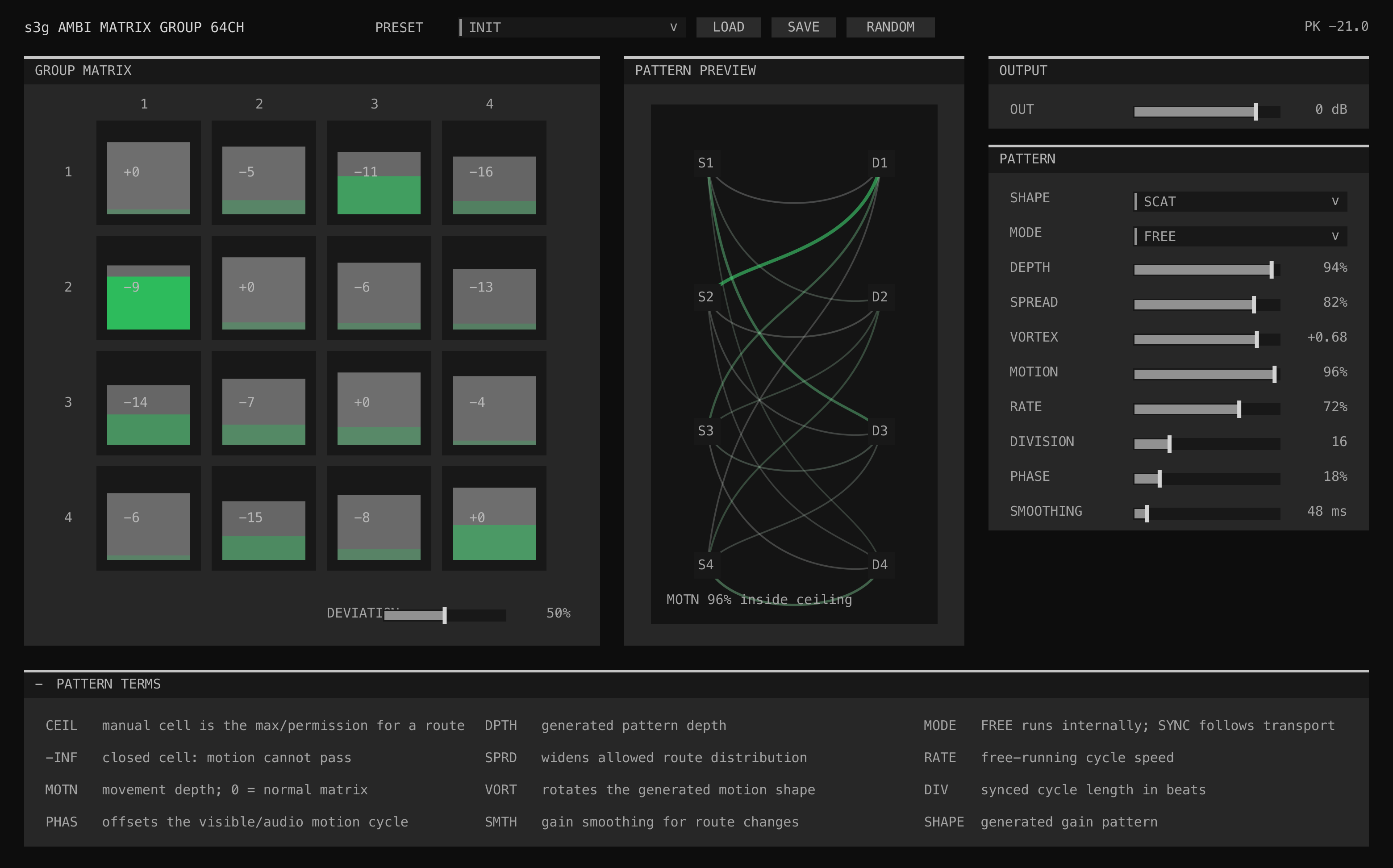Adjust the VORTEX slider
Viewport: 1393px width, 868px height.
1206,339
